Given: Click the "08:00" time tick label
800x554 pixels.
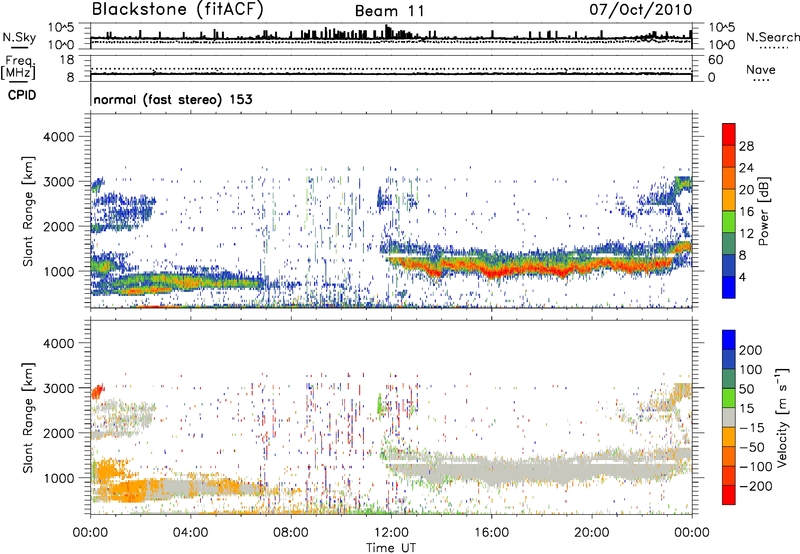Looking at the screenshot, I should (x=290, y=533).
